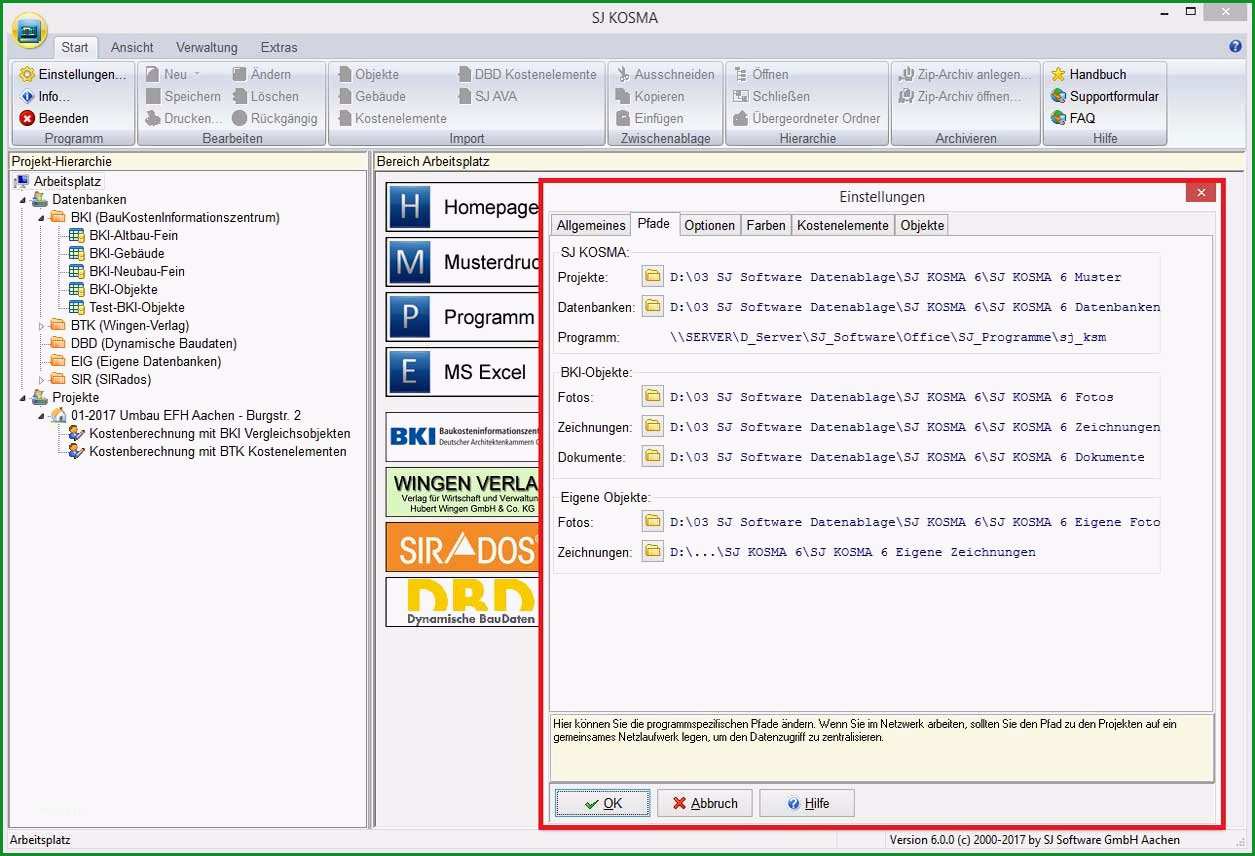Select BKI-Gebäude database
Image resolution: width=1255 pixels, height=856 pixels.
coord(126,253)
